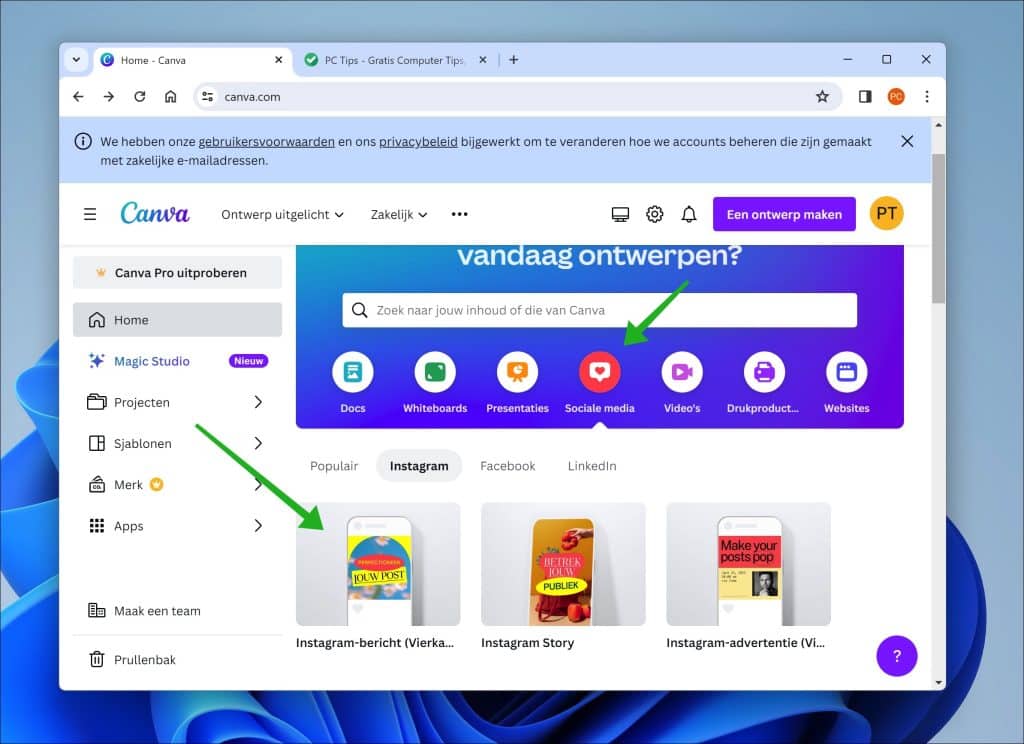Image resolution: width=1024 pixels, height=744 pixels.
Task: Open the privacybeleid link
Action: (418, 142)
